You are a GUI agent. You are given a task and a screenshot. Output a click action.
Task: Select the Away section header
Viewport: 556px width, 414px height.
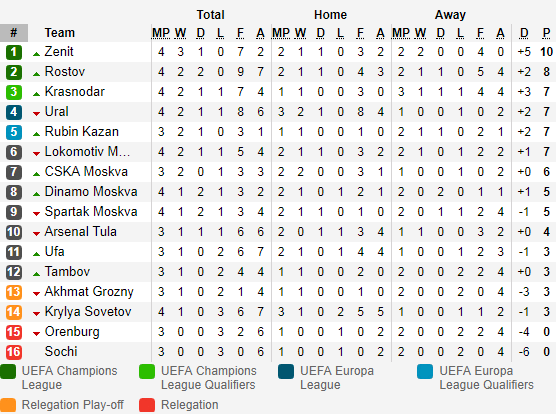pos(450,15)
